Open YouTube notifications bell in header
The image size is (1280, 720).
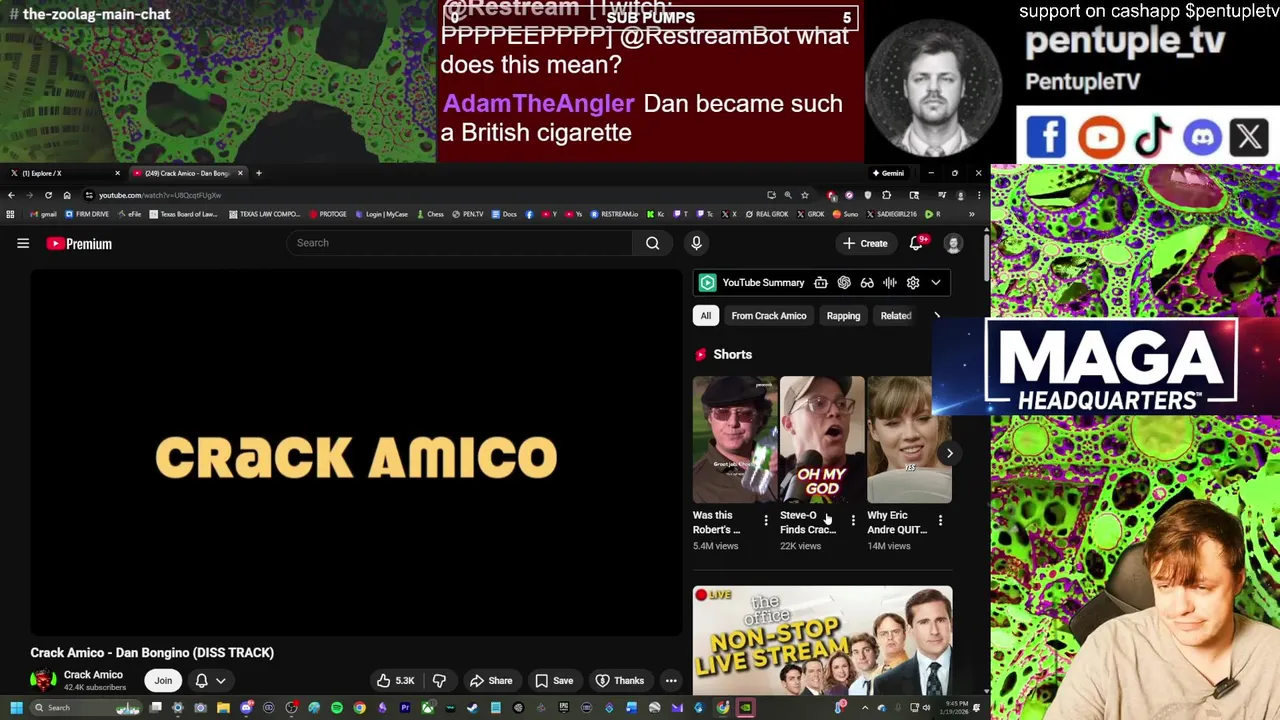[916, 243]
